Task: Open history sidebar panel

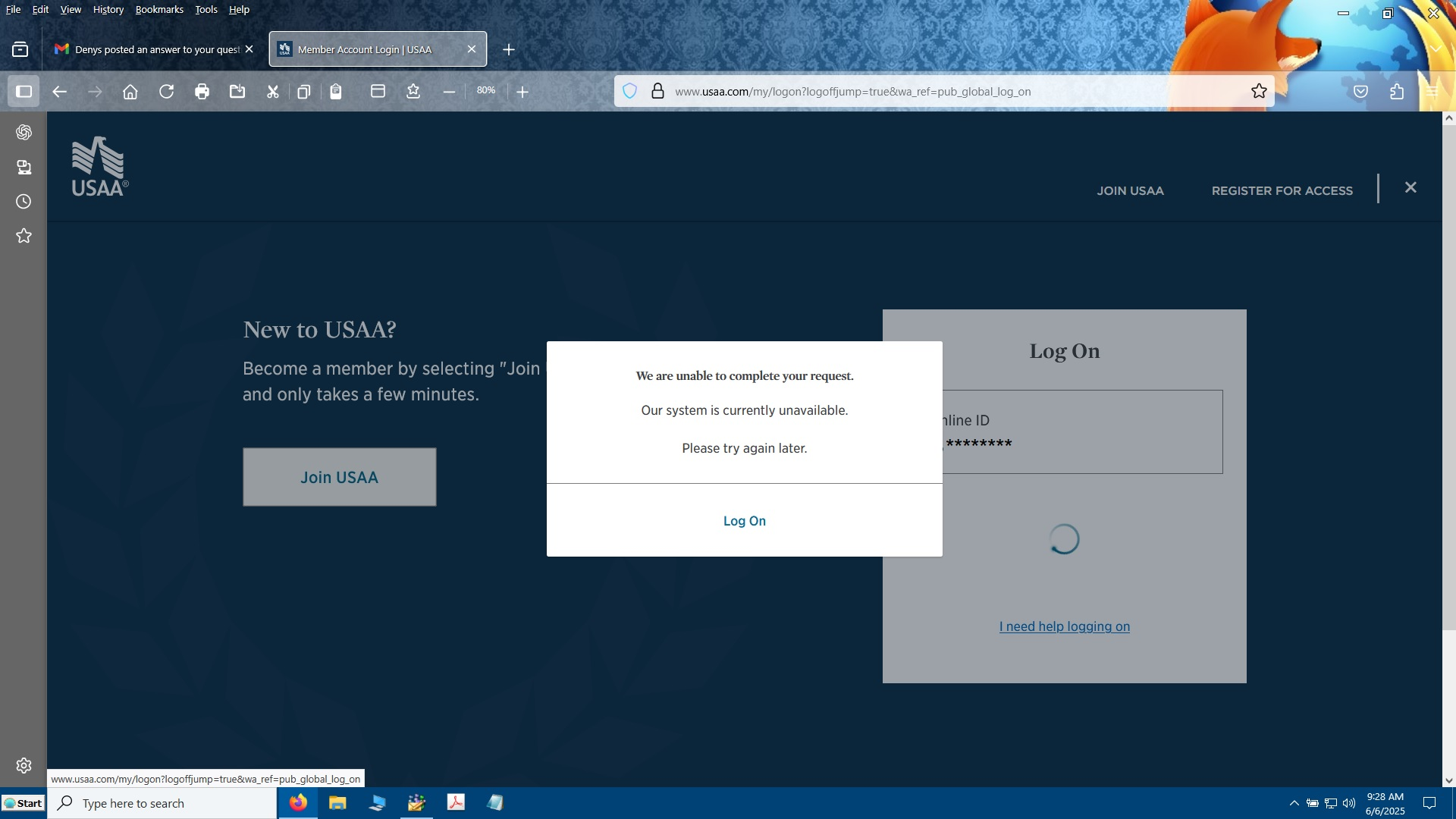Action: click(24, 202)
